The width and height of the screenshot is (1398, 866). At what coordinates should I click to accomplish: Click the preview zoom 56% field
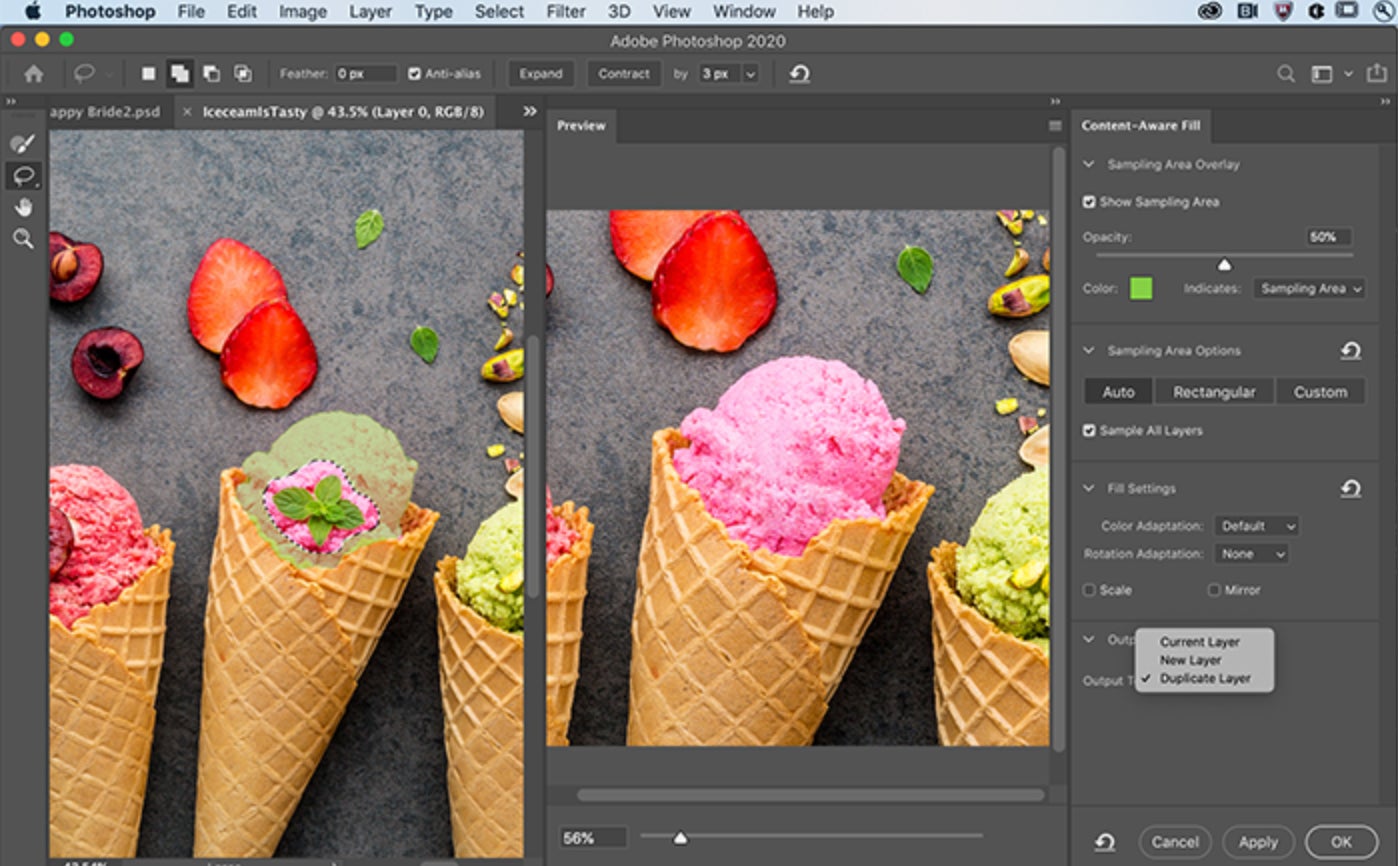click(593, 838)
